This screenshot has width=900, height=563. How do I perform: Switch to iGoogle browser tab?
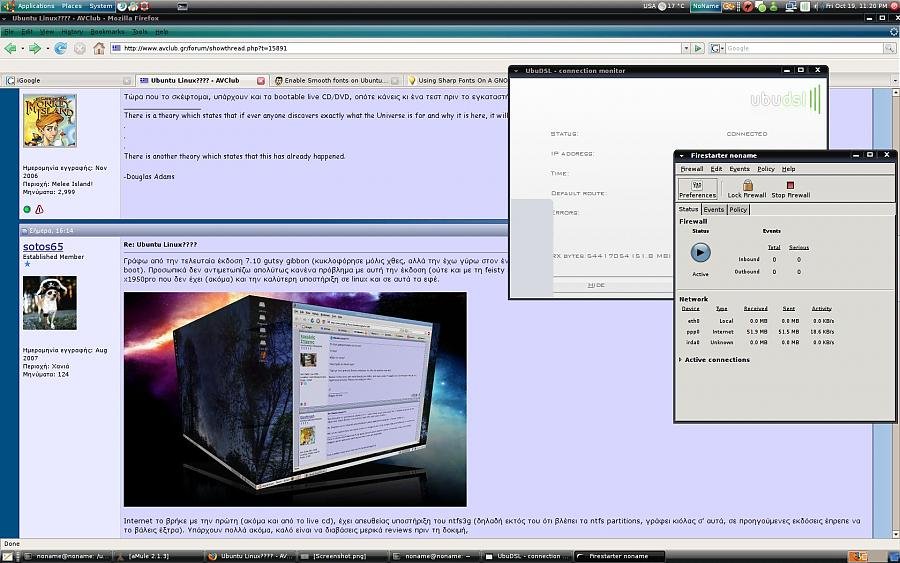click(68, 81)
